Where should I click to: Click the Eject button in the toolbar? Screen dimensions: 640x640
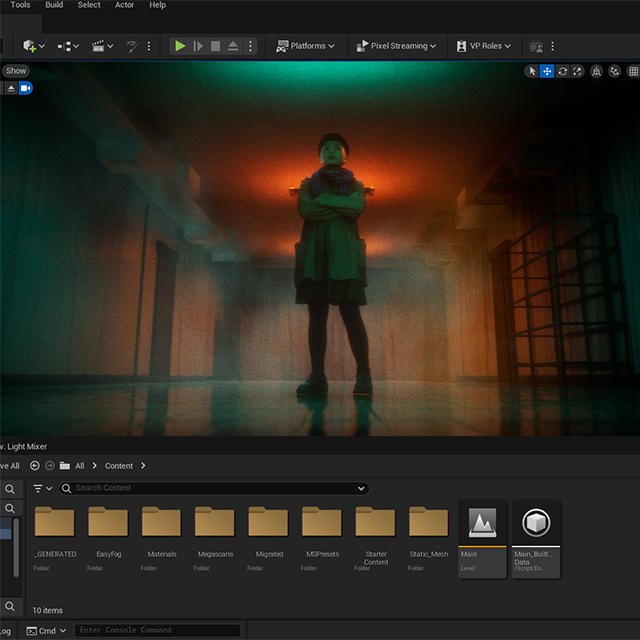tap(232, 46)
